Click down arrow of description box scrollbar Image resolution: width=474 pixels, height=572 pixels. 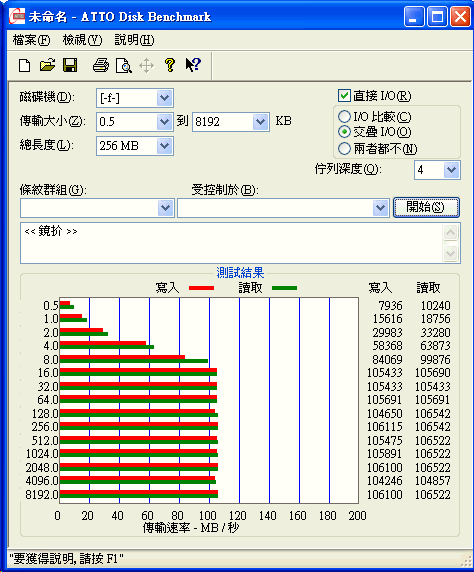click(451, 253)
